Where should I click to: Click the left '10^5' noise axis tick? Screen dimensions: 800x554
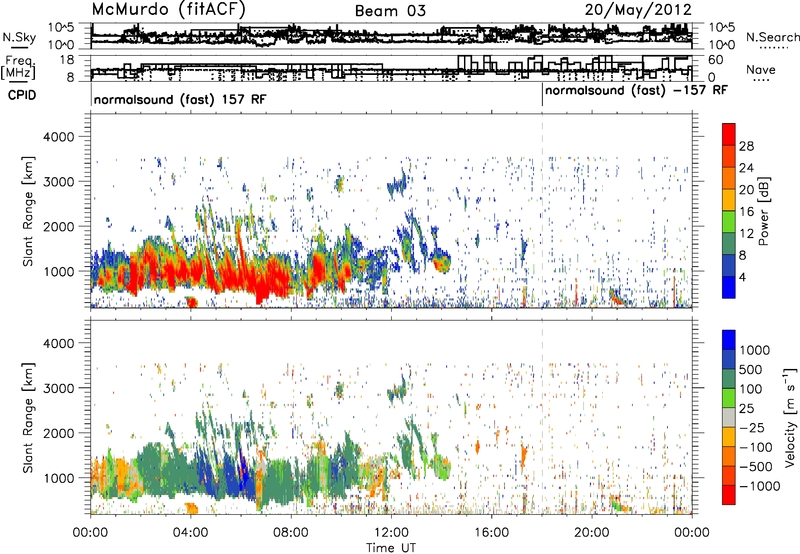tap(61, 28)
